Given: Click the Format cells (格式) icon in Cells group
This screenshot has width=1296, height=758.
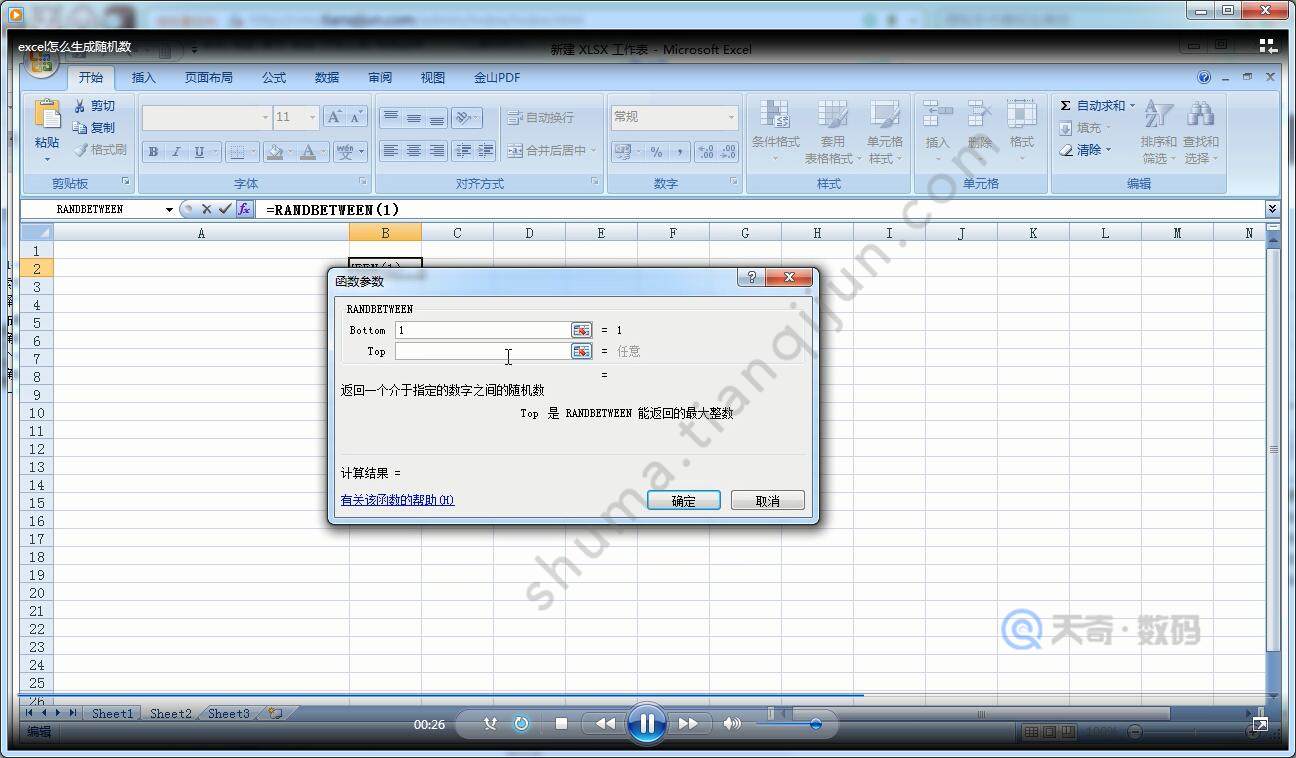Looking at the screenshot, I should pyautogui.click(x=1021, y=115).
